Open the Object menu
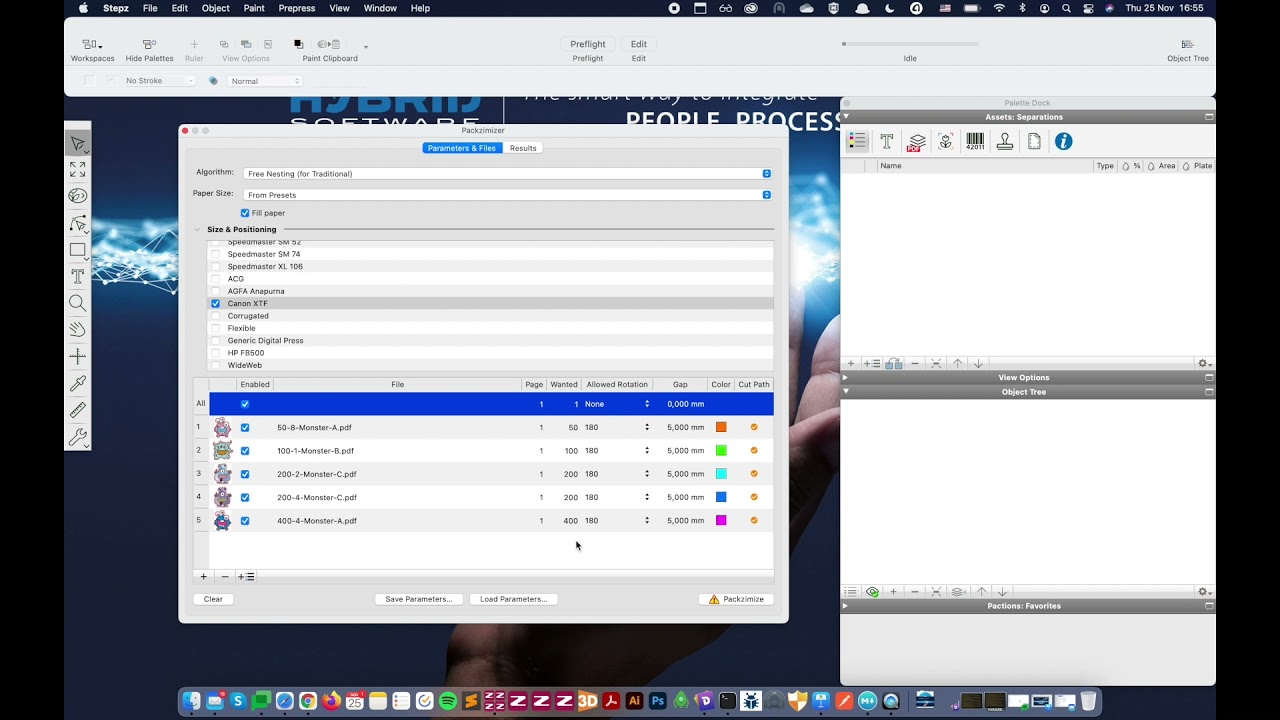The width and height of the screenshot is (1280, 720). (215, 8)
